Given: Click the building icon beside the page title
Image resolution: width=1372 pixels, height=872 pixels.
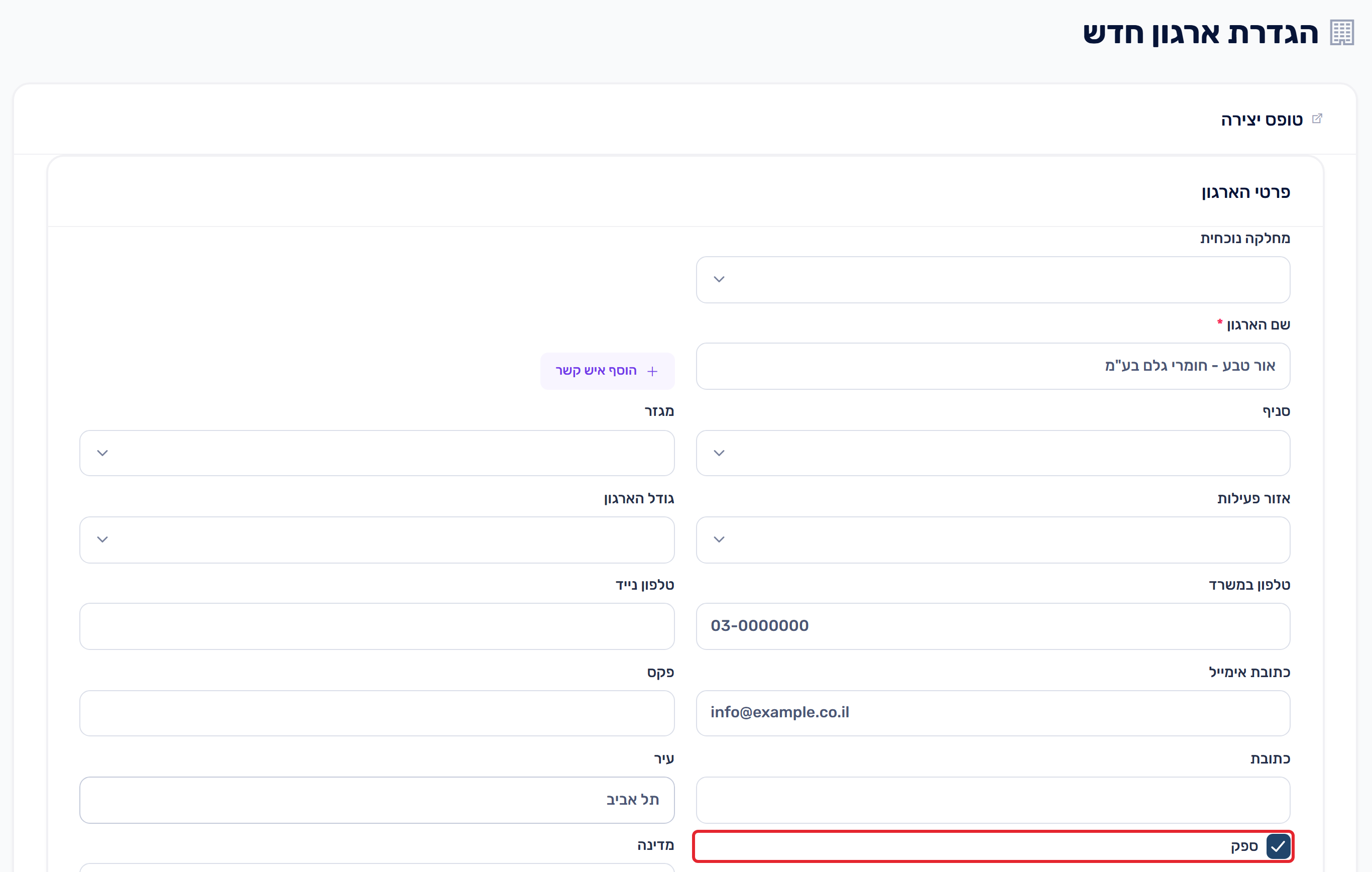Looking at the screenshot, I should click(x=1341, y=33).
